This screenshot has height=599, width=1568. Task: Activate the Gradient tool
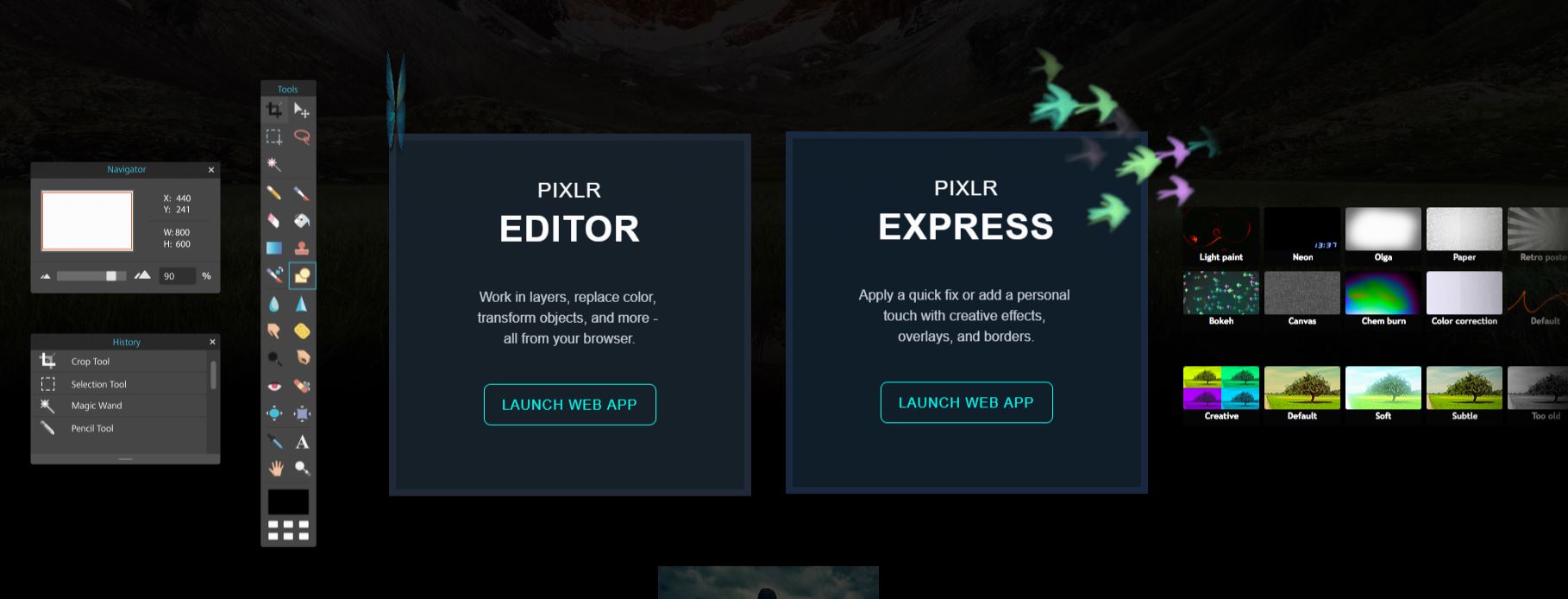tap(274, 248)
